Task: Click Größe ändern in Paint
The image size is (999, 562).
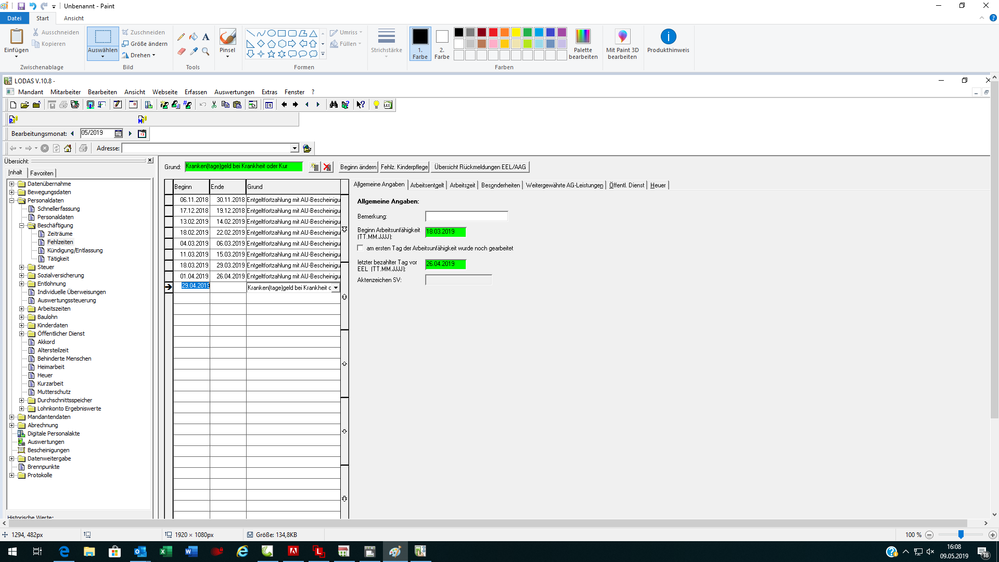Action: coord(145,44)
